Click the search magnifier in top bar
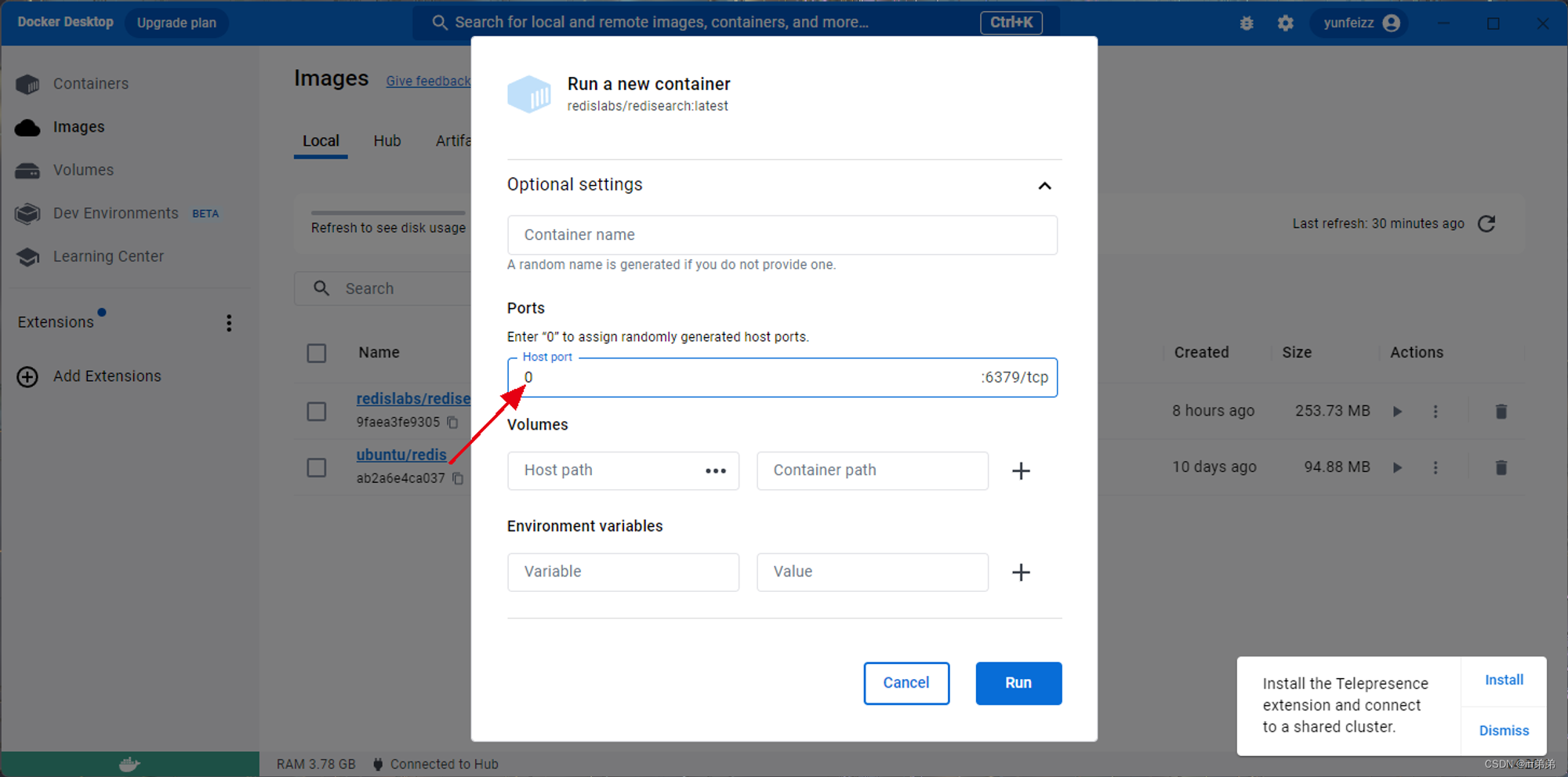Viewport: 1568px width, 777px height. coord(440,23)
